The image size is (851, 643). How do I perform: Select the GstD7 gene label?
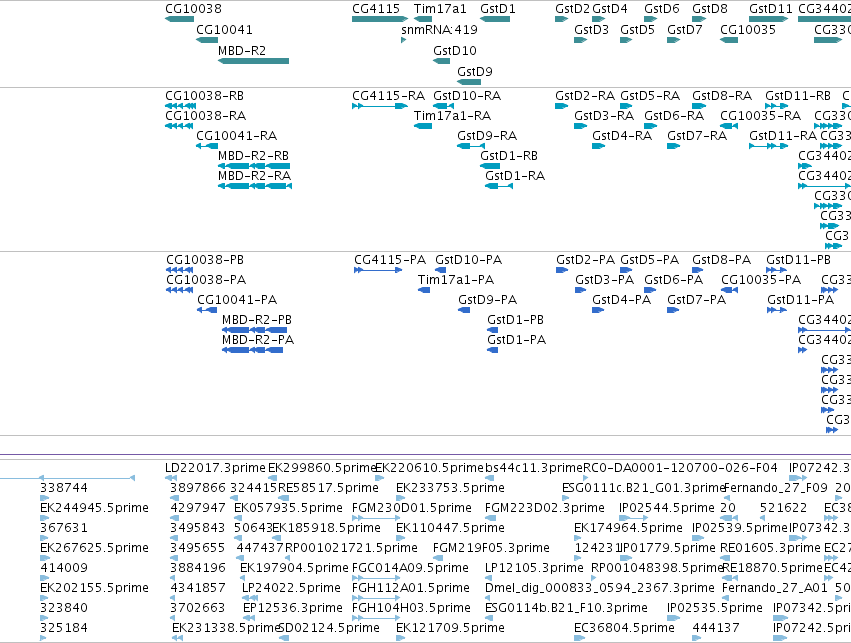pyautogui.click(x=685, y=30)
